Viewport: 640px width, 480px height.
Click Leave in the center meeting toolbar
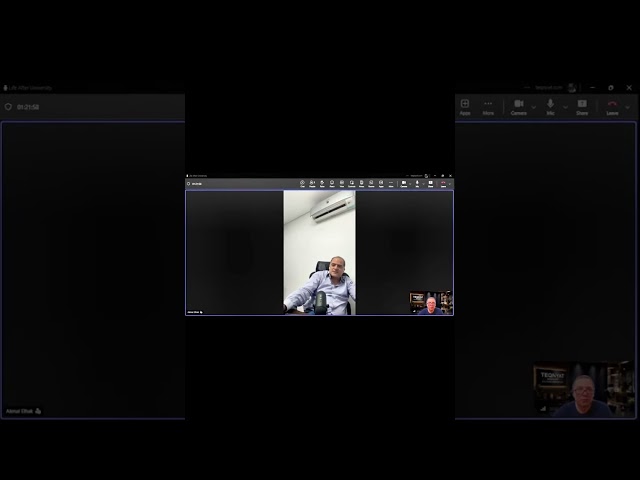tap(443, 184)
